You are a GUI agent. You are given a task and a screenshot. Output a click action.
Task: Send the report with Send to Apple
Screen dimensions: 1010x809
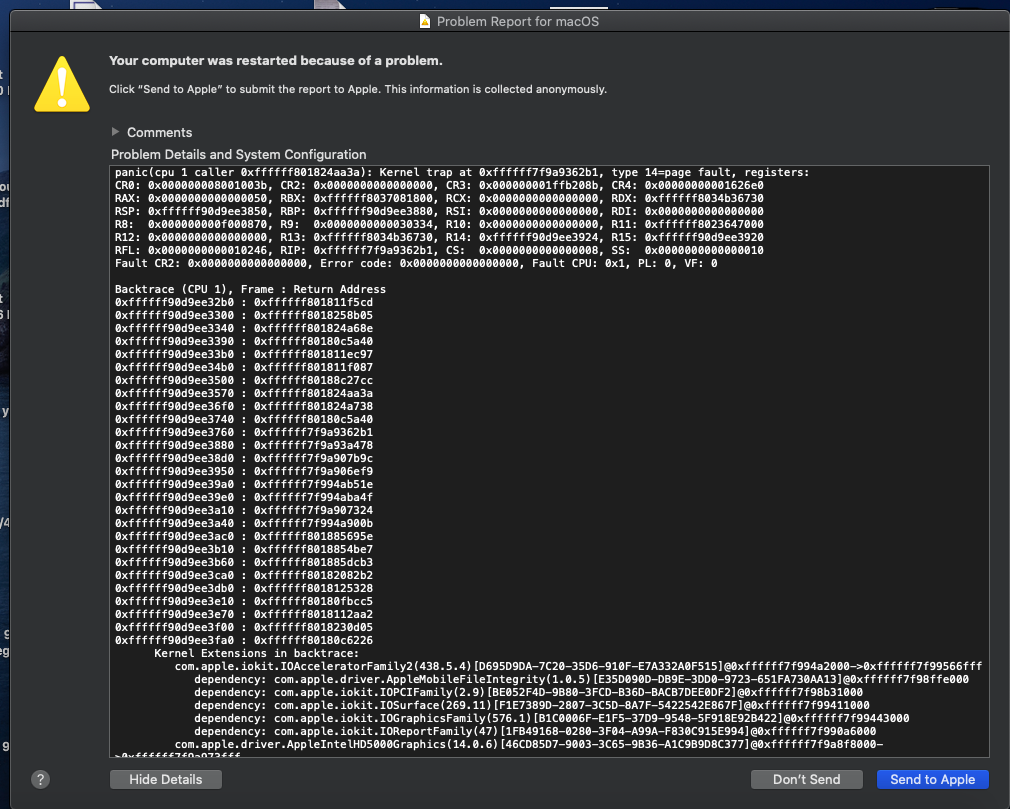933,779
